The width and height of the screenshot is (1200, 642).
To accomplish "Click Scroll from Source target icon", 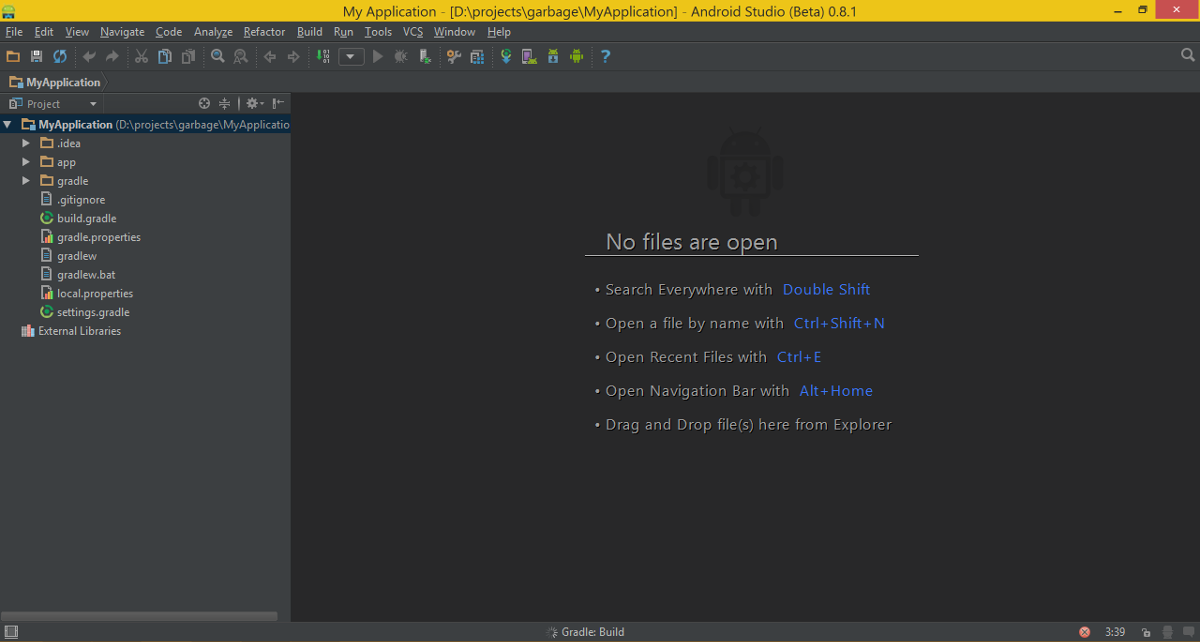I will [204, 103].
